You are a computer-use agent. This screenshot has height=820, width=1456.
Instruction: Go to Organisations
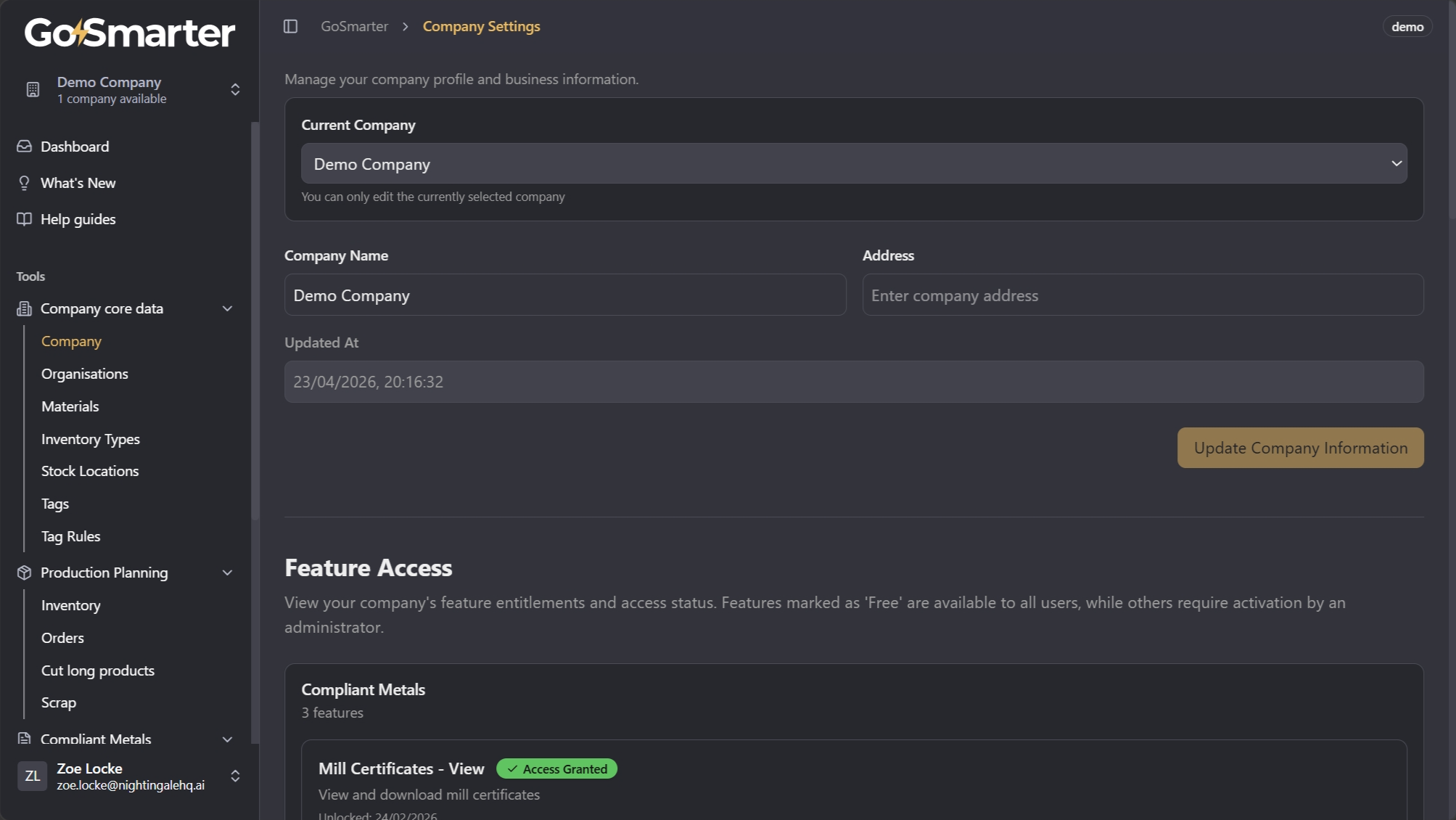[85, 374]
